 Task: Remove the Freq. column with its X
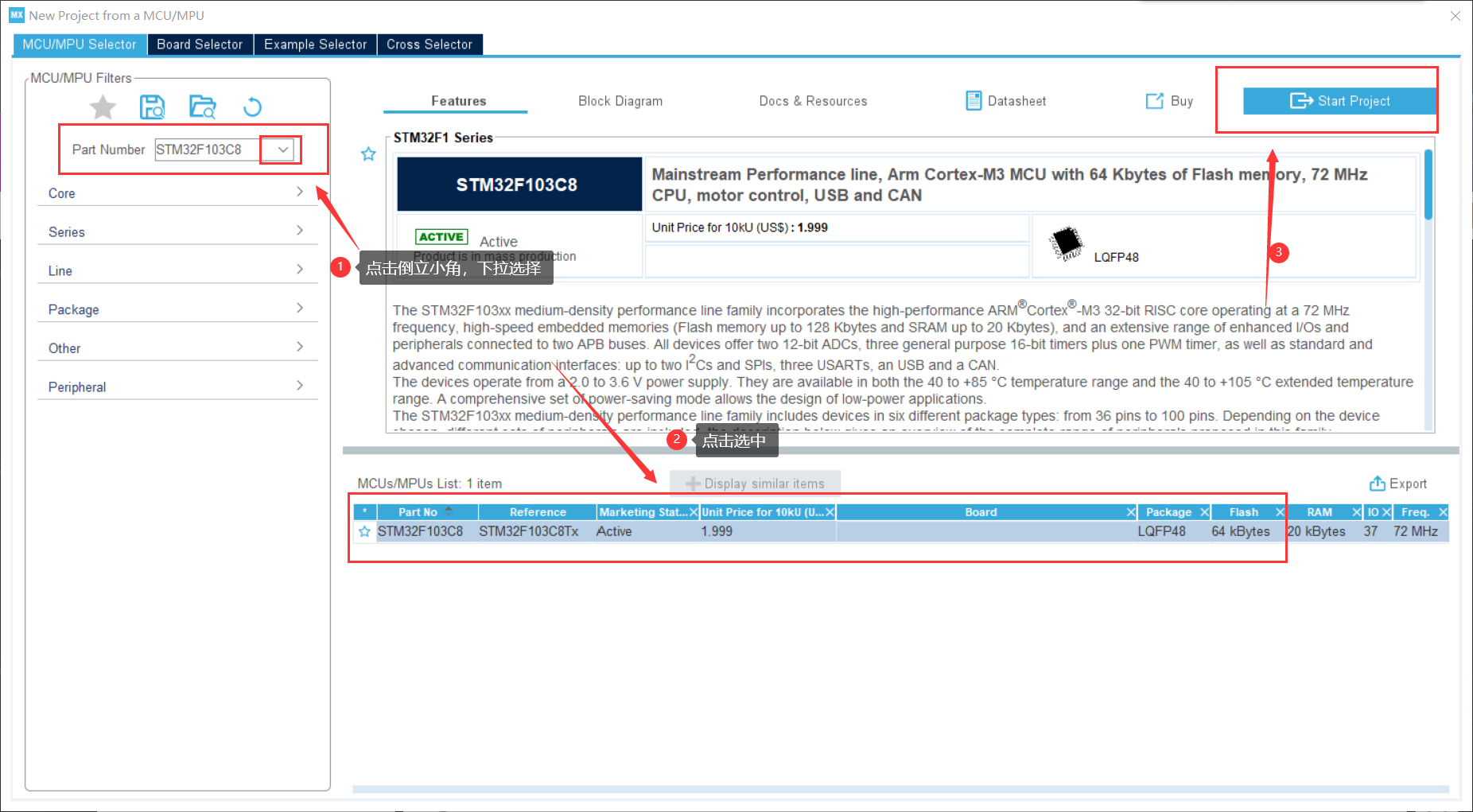coord(1443,512)
